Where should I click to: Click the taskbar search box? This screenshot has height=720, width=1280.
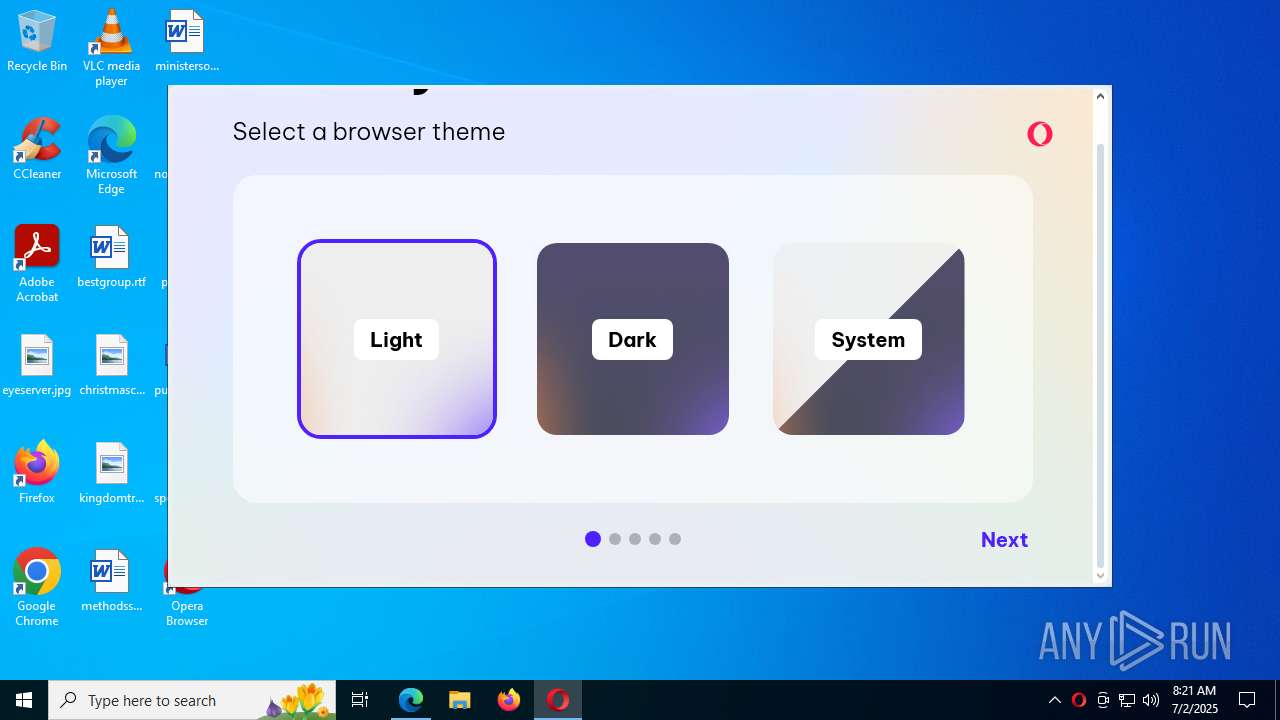pos(192,700)
